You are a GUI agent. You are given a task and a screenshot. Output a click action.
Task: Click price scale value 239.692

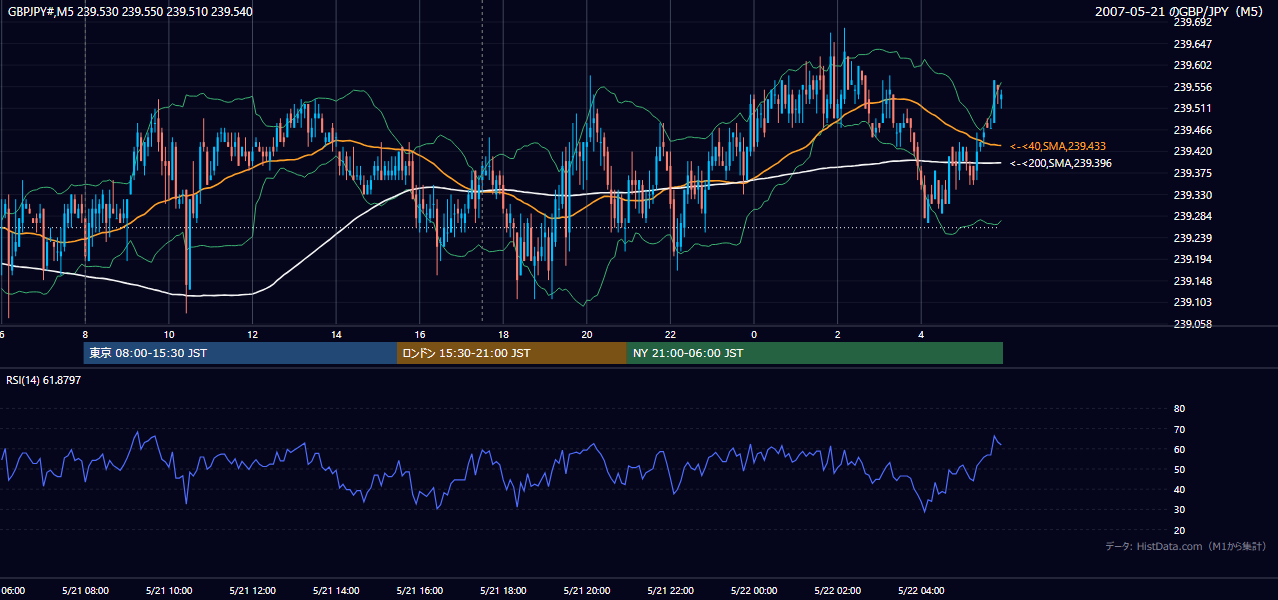point(1192,22)
